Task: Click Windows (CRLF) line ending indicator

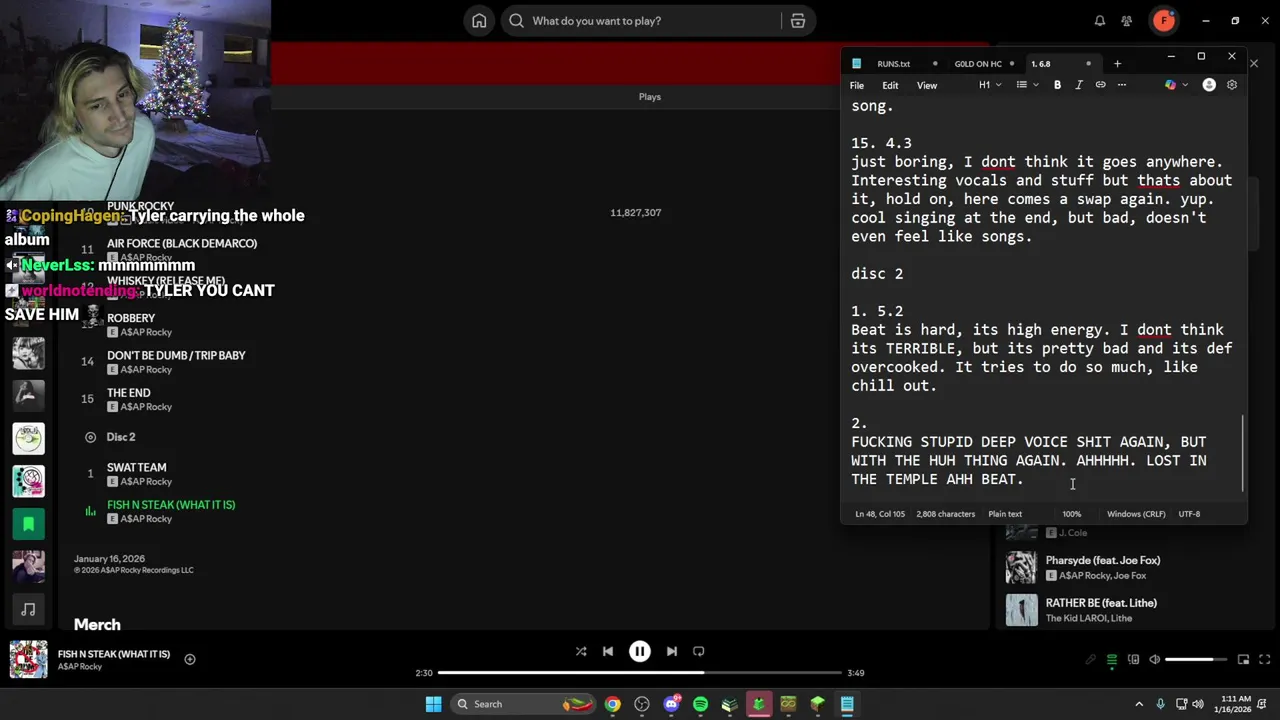Action: click(x=1136, y=514)
